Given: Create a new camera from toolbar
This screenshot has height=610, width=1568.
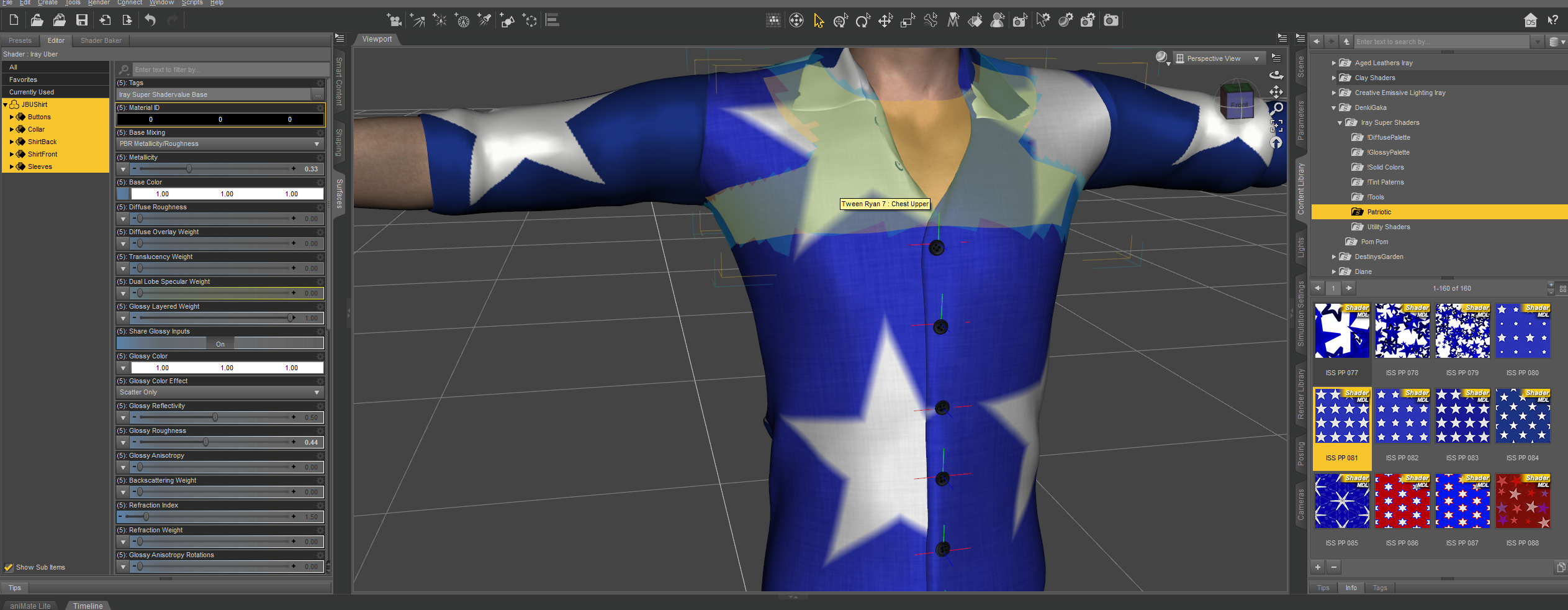Looking at the screenshot, I should point(394,20).
